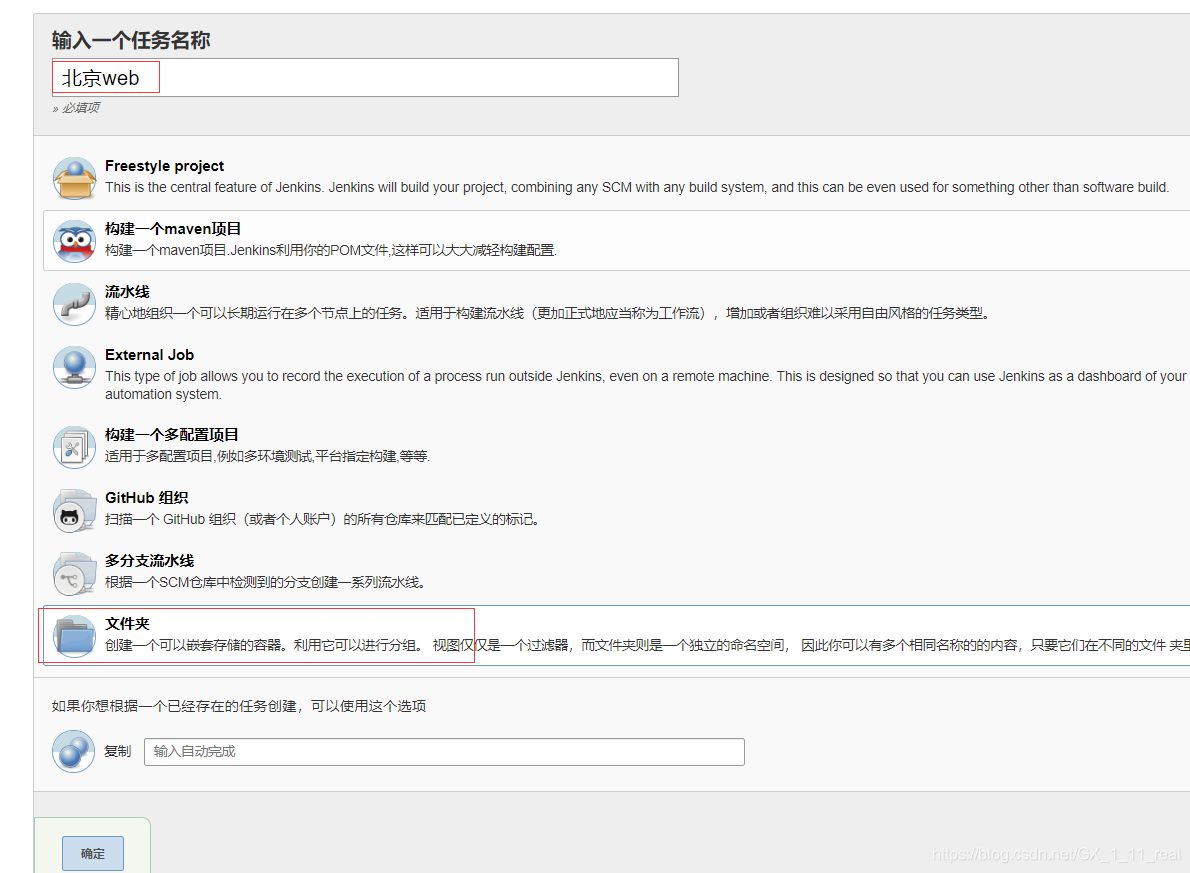The width and height of the screenshot is (1190, 873).
Task: Click the Freestyle description starting 'This is the central feature'
Action: coord(637,188)
